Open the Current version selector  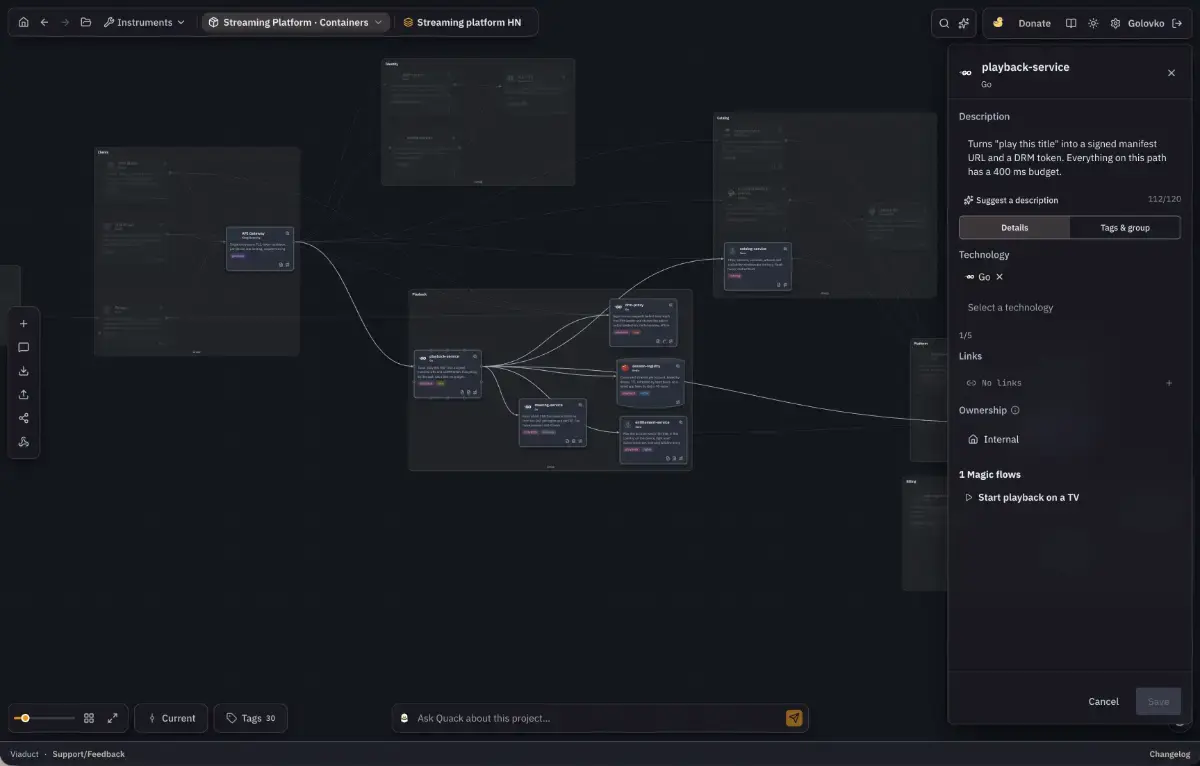click(171, 718)
